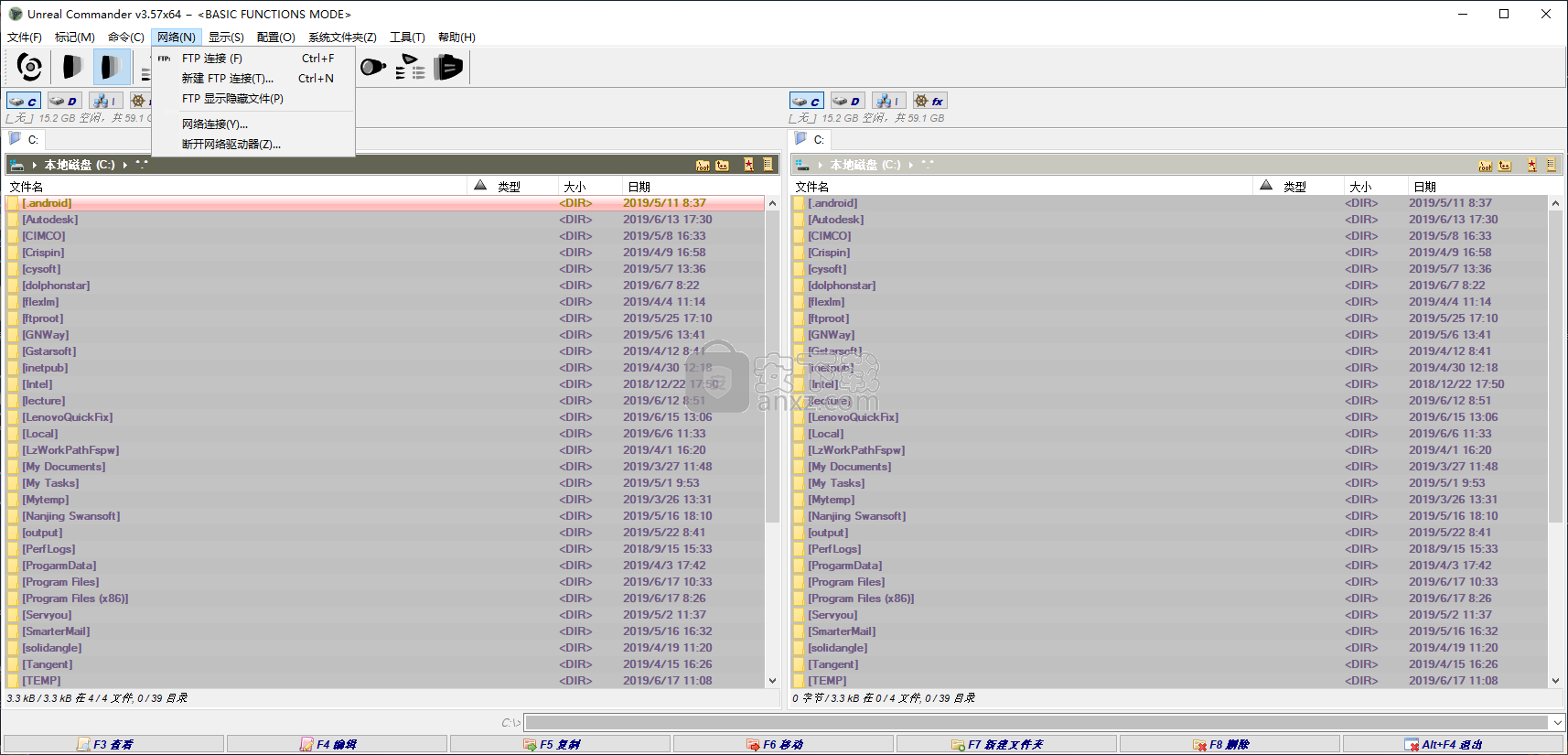Click the F8 删除 button
The width and height of the screenshot is (1568, 755).
click(1230, 745)
